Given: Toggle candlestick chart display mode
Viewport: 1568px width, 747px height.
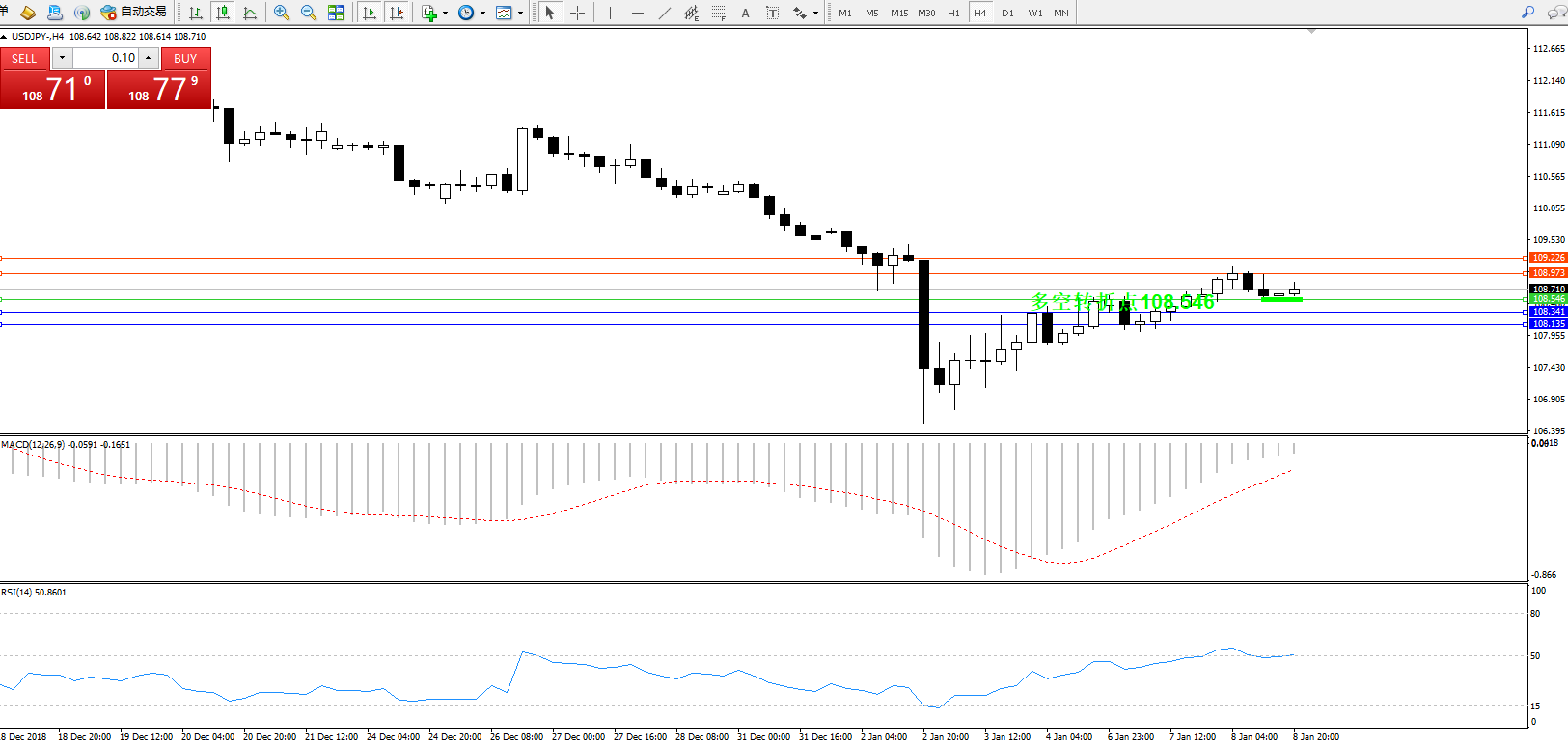Looking at the screenshot, I should point(223,13).
